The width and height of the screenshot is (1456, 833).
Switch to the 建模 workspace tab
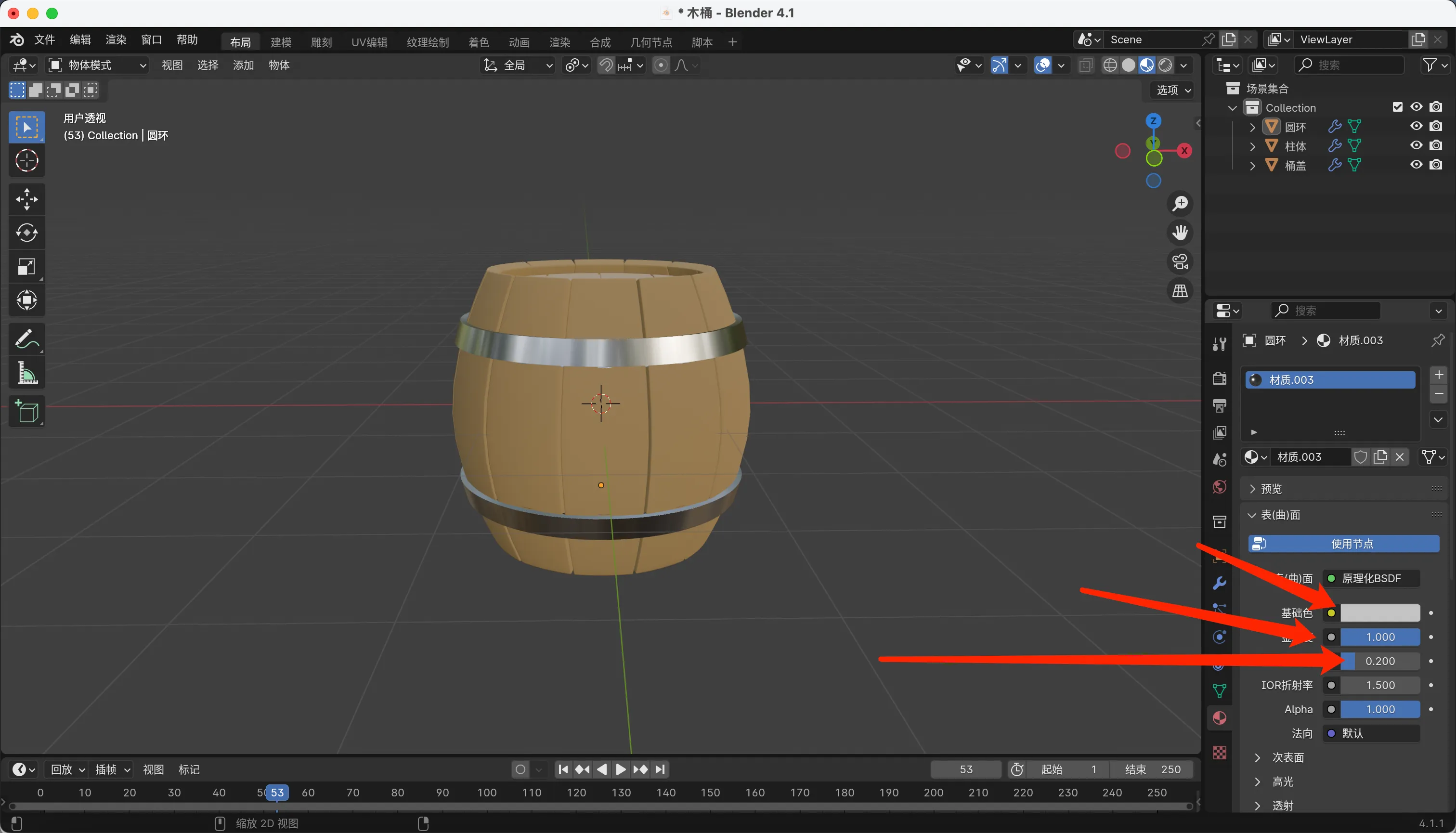(x=281, y=42)
